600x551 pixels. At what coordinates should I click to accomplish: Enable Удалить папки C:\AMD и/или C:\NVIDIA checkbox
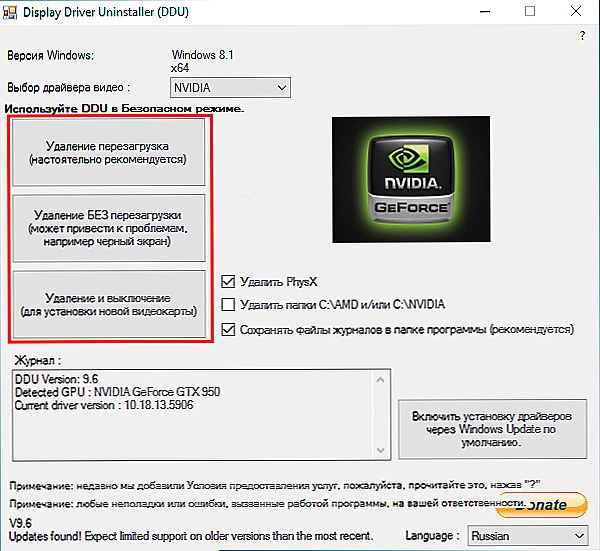[x=228, y=305]
